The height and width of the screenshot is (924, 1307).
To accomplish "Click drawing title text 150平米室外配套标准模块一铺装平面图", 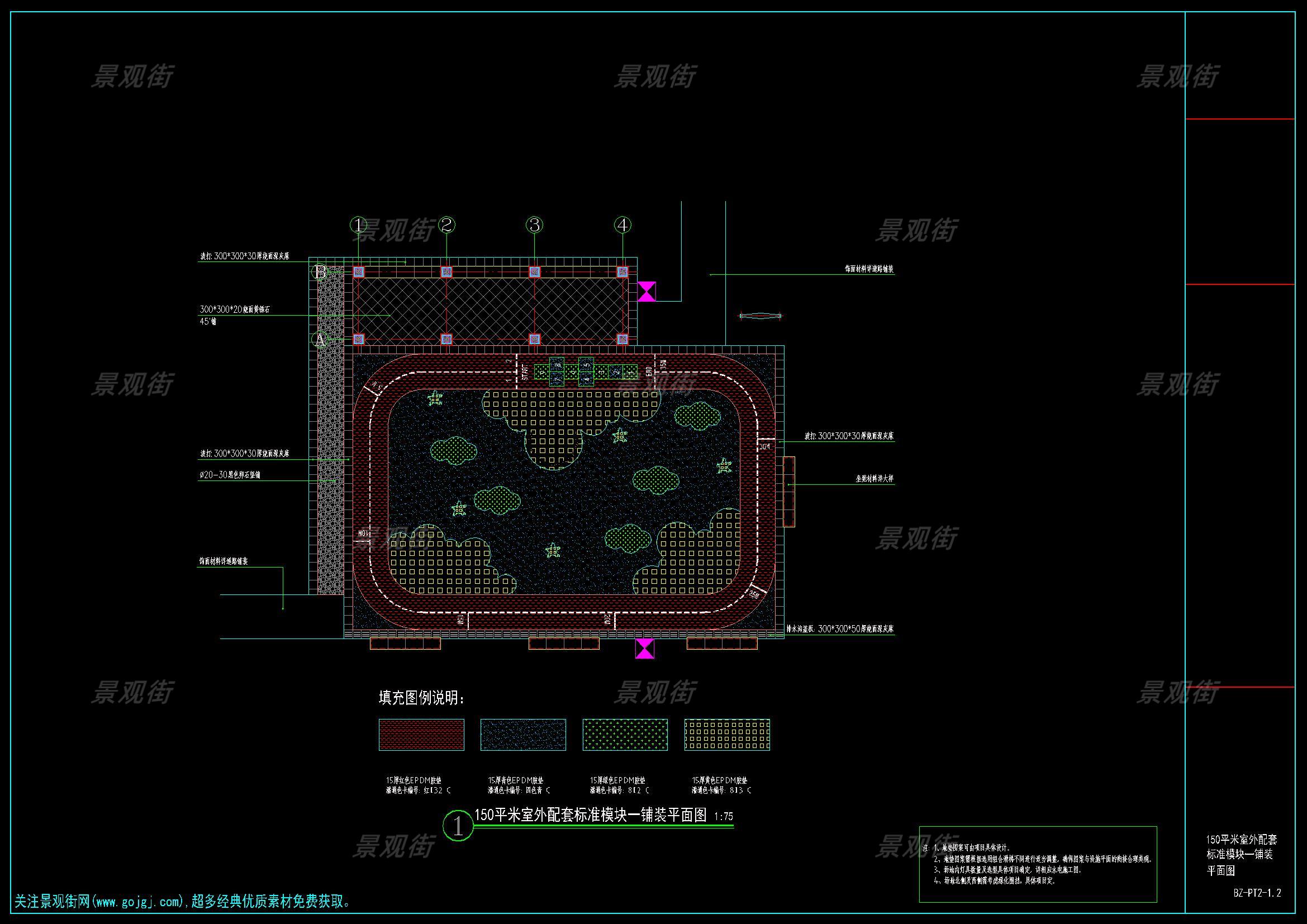I will click(590, 815).
